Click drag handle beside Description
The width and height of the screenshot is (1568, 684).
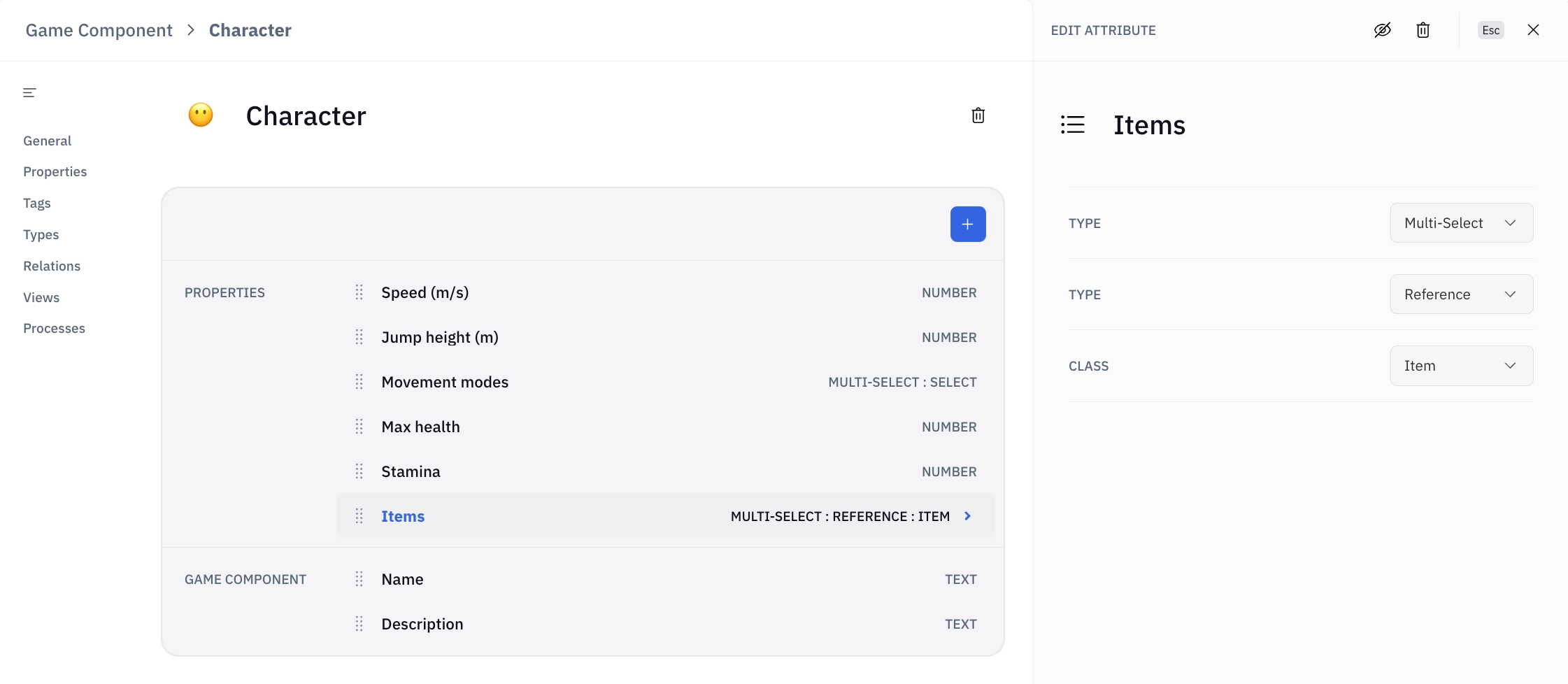[x=359, y=624]
